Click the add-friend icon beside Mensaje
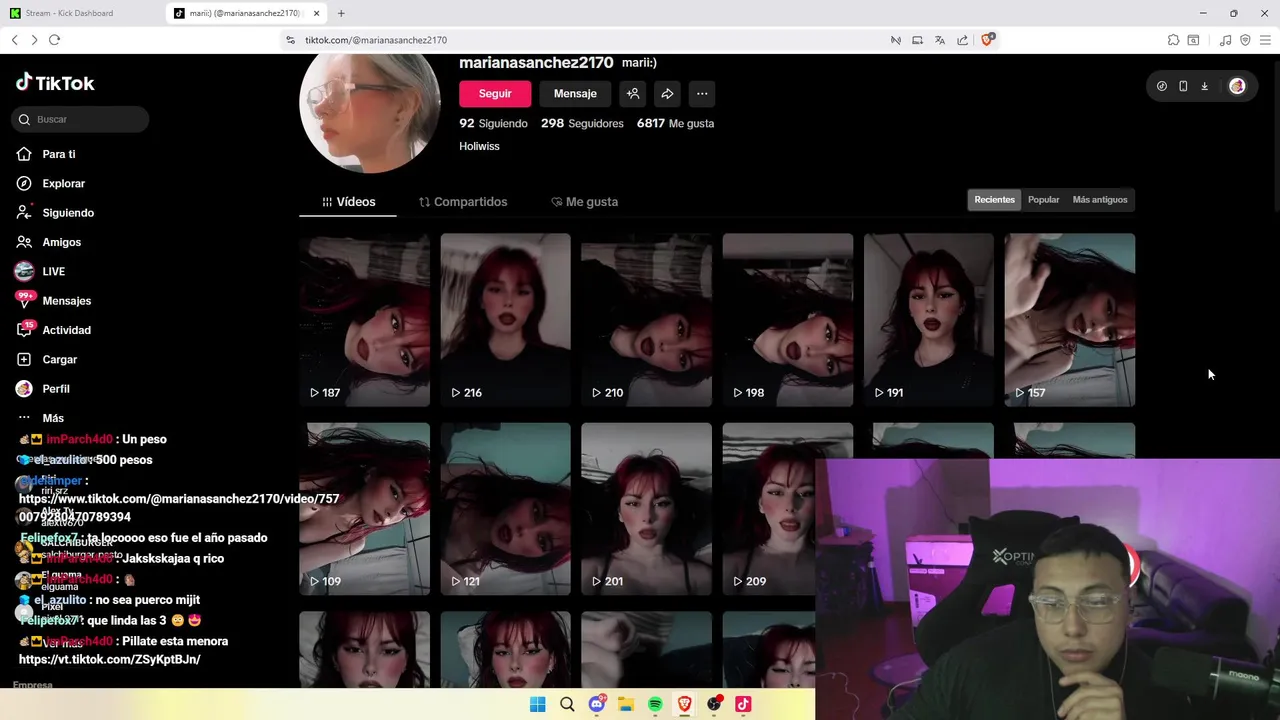 [x=633, y=93]
